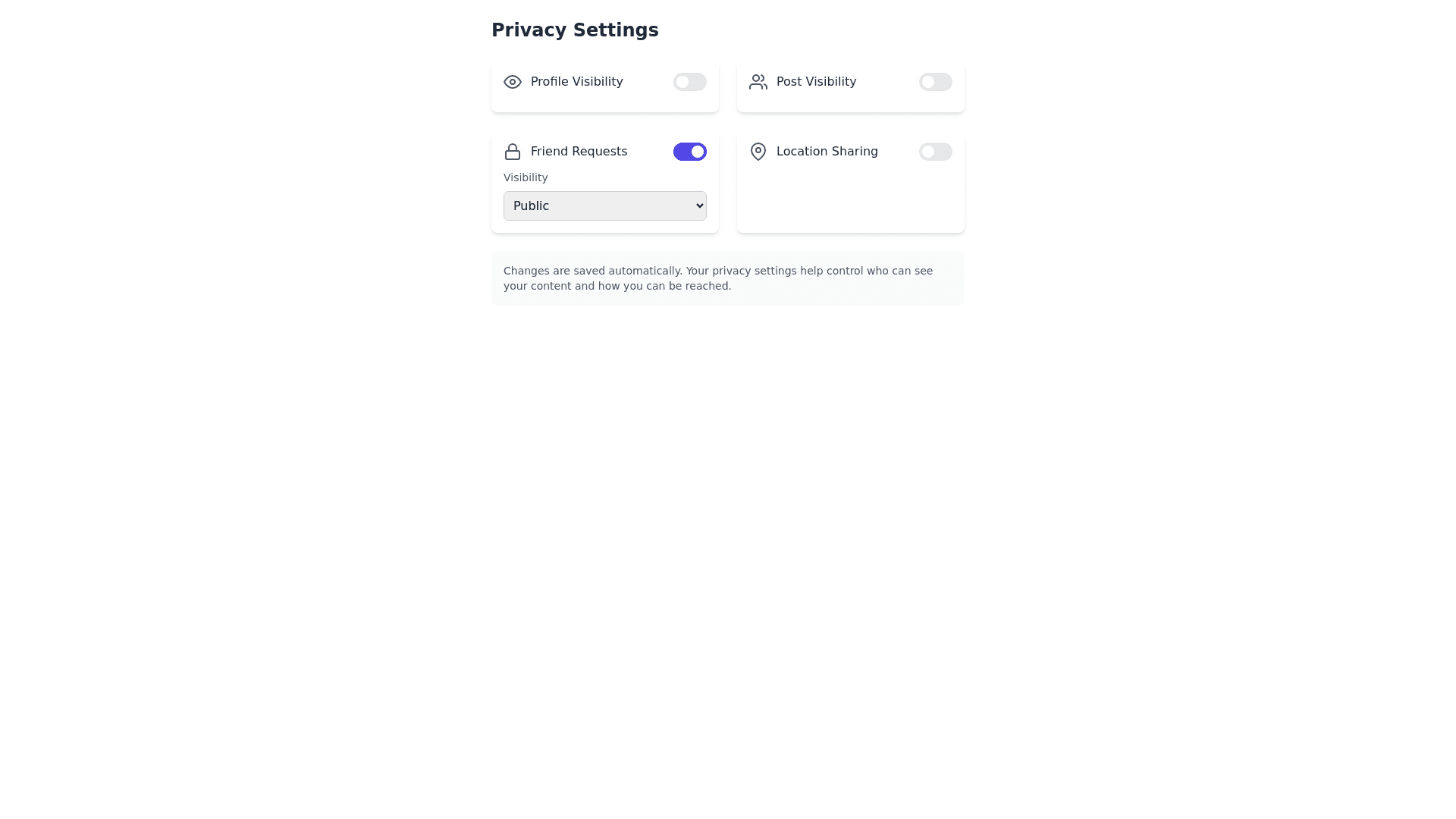Image resolution: width=1456 pixels, height=819 pixels.
Task: Switch on Location Sharing
Action: pos(935,152)
